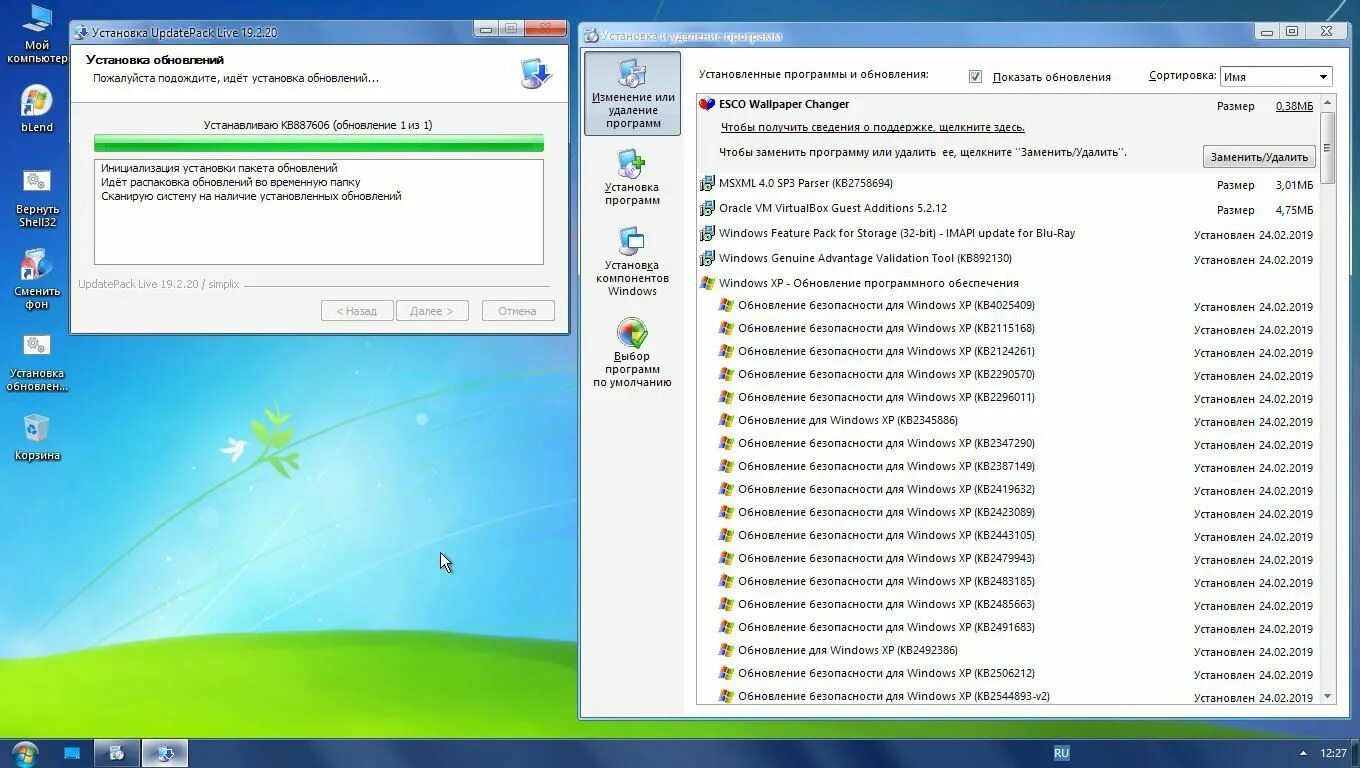Select Windows Genuine Advantage Validation Tool (KB892130)
Image resolution: width=1360 pixels, height=768 pixels.
click(x=1008, y=259)
